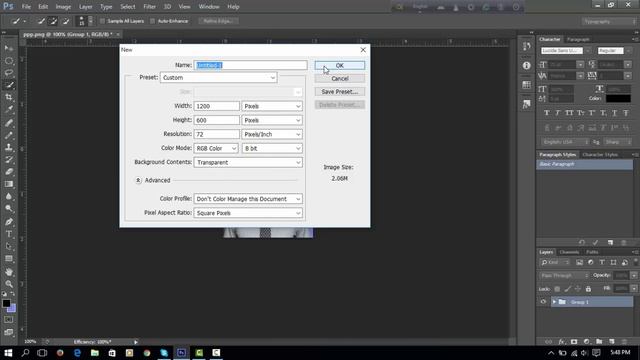Select the Horizontal Type tool
Viewport: 640px width, 360px height.
click(x=9, y=234)
